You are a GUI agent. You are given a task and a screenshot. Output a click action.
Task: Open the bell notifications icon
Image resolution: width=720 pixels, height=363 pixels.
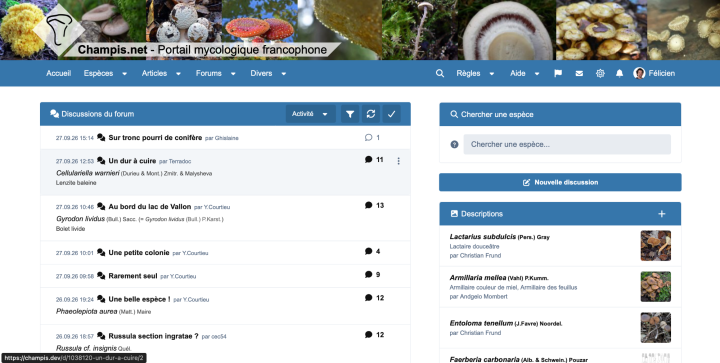(619, 73)
